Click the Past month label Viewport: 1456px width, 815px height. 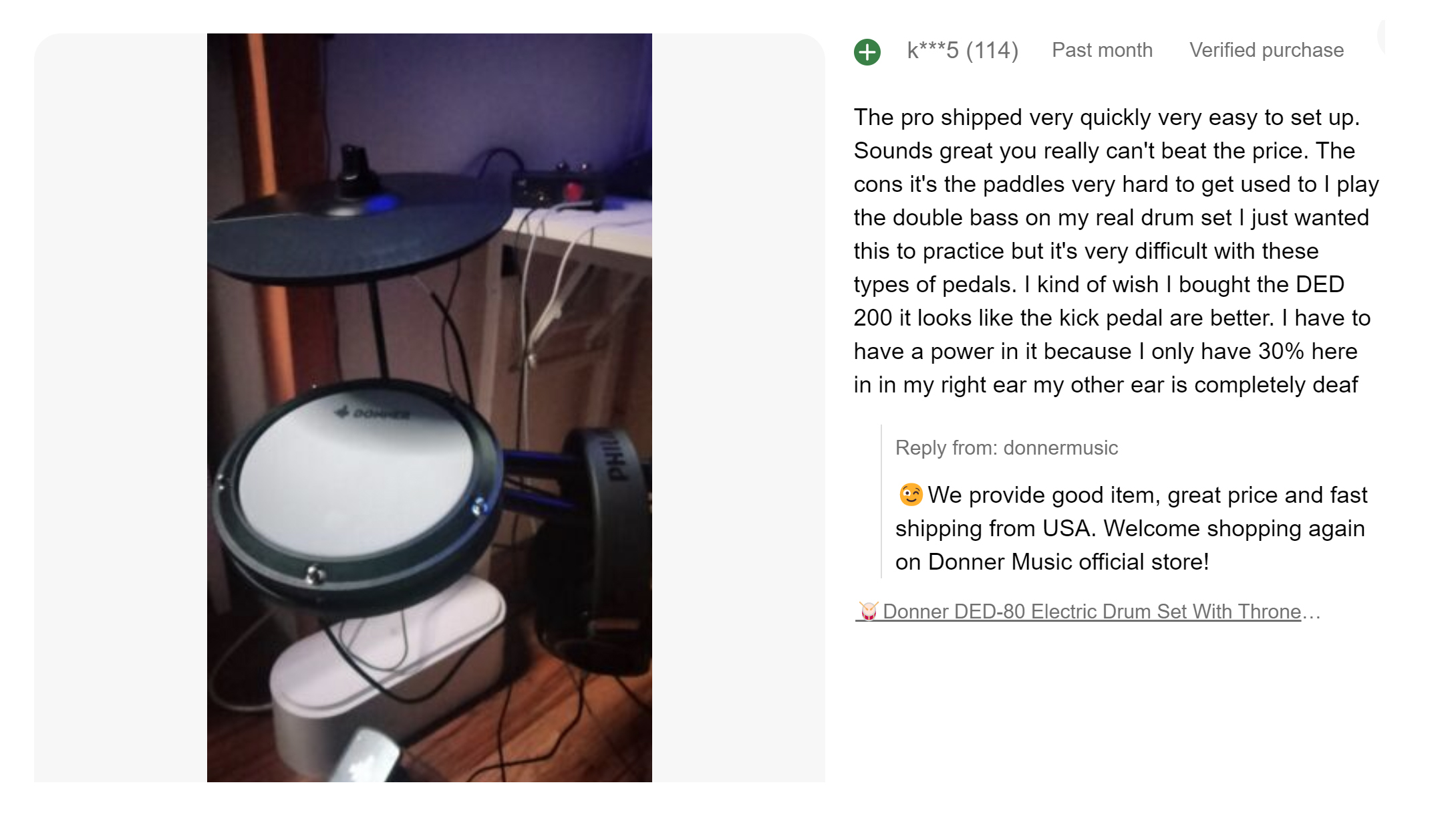click(1102, 50)
